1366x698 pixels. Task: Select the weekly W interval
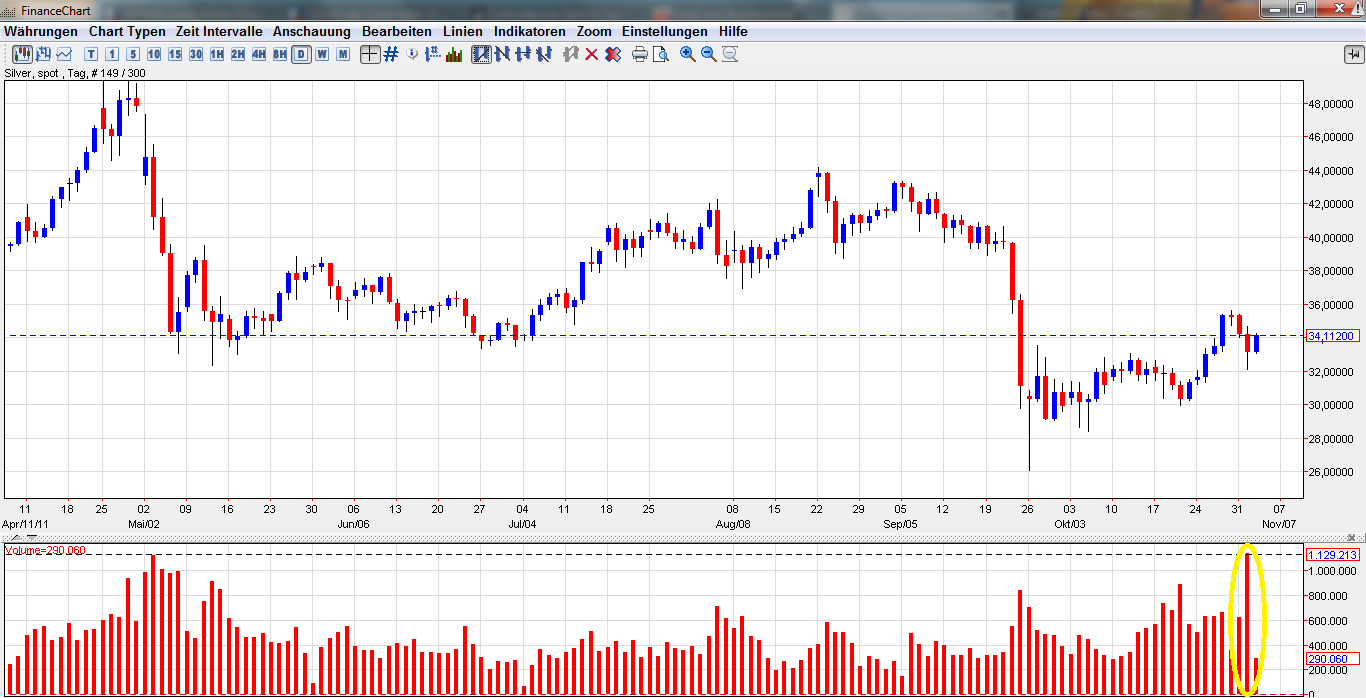pyautogui.click(x=322, y=54)
